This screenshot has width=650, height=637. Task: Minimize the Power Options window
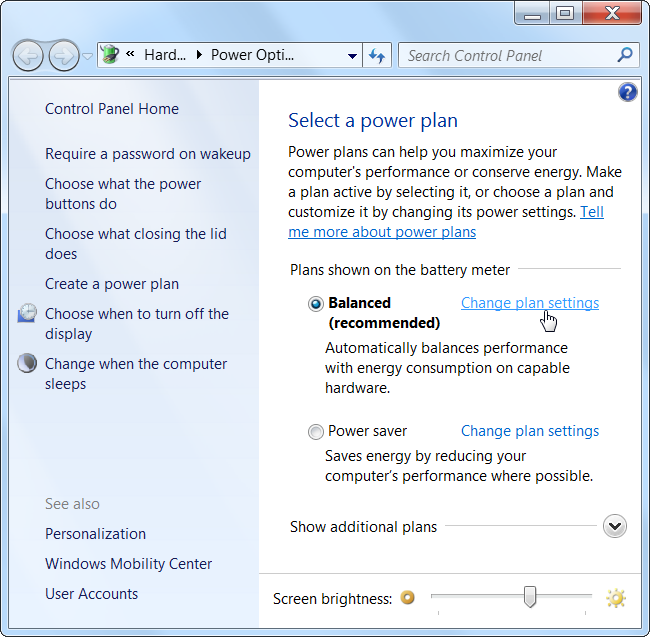(x=532, y=13)
